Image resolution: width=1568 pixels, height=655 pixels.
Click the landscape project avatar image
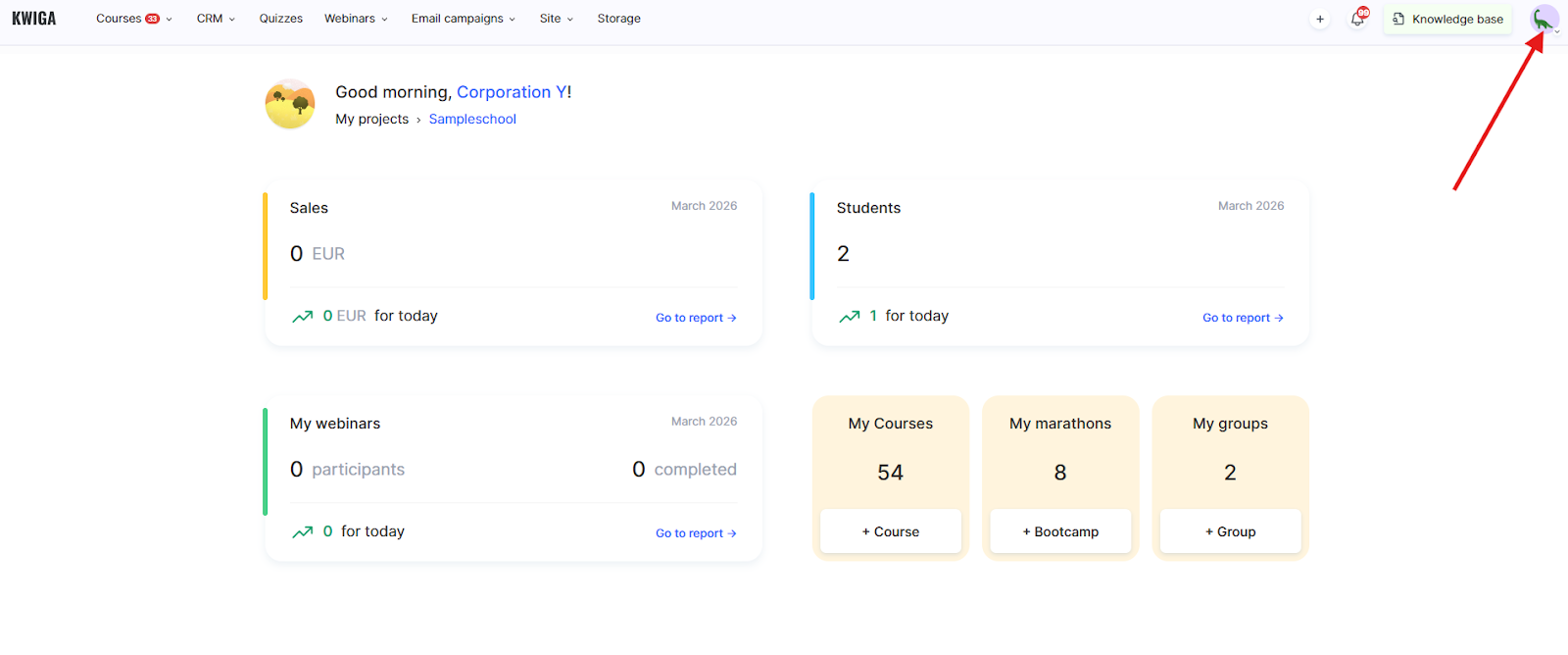290,104
